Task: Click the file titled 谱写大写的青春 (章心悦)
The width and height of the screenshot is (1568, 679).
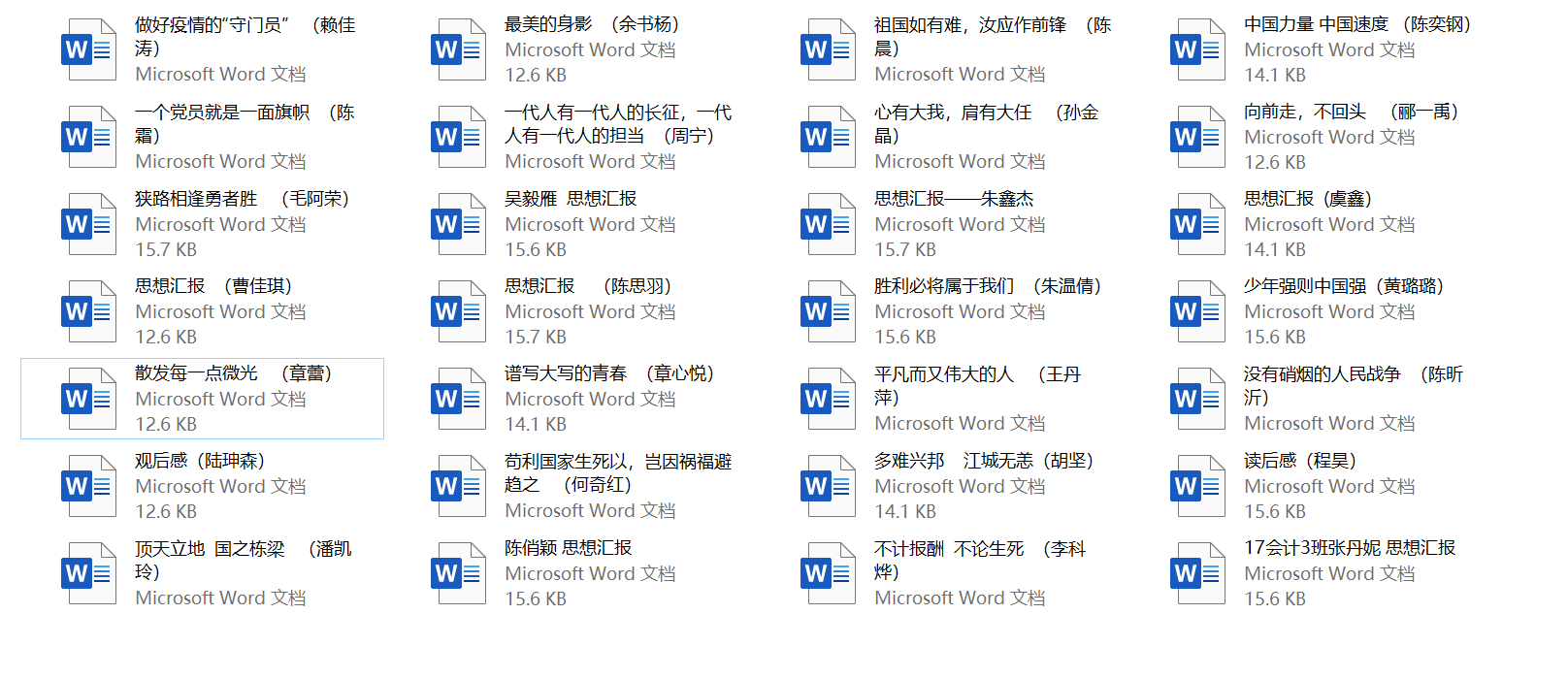Action: point(608,373)
